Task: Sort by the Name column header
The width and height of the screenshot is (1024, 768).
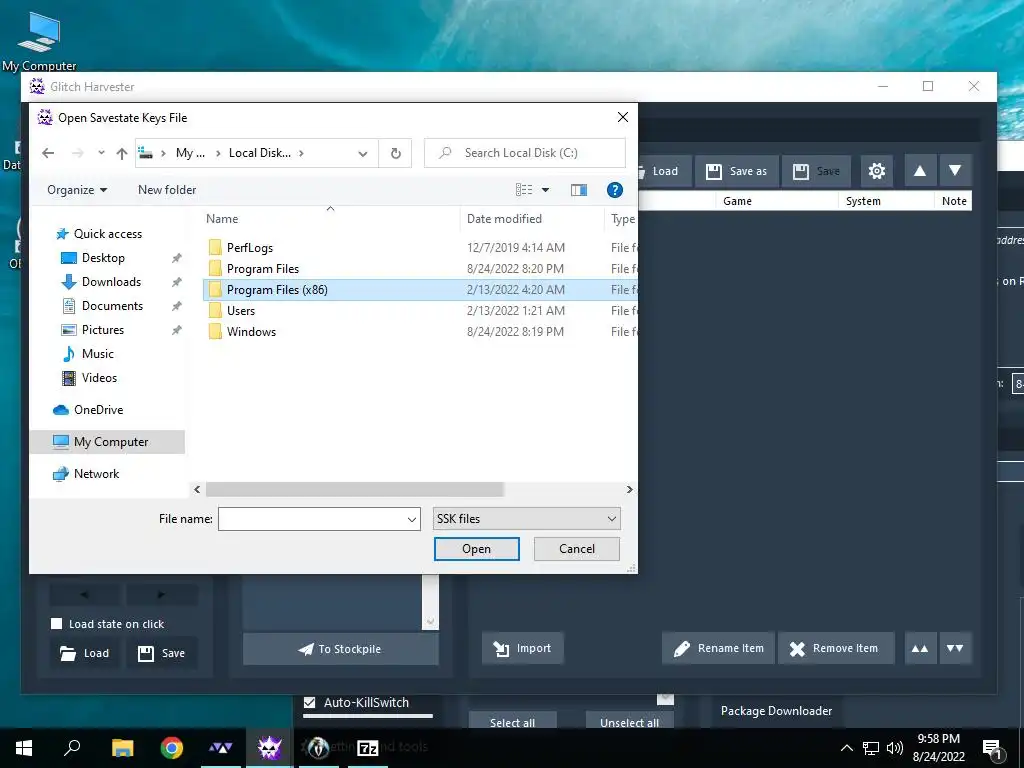Action: (x=222, y=219)
